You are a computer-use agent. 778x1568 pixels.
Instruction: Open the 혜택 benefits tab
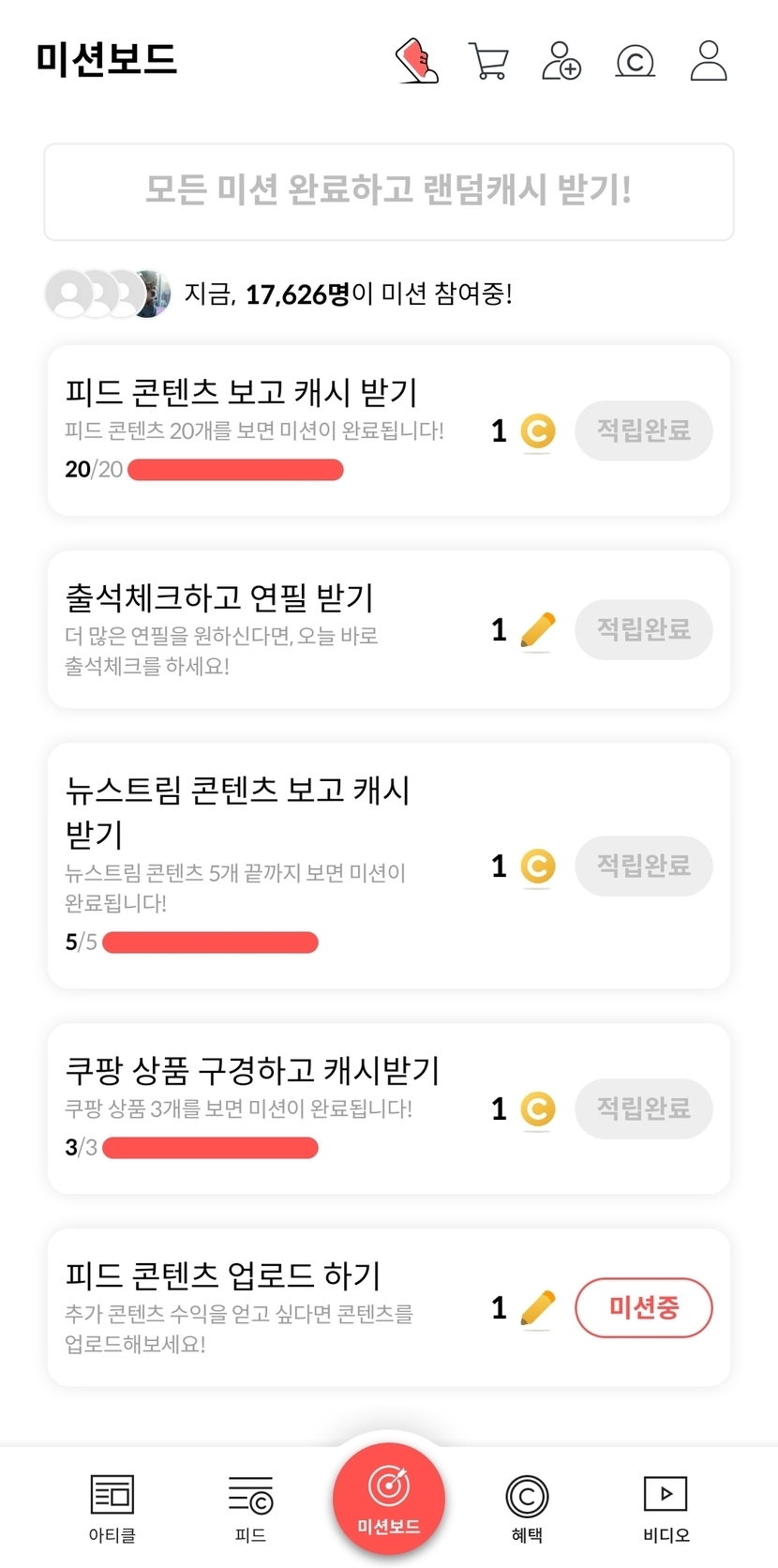pos(527,1507)
